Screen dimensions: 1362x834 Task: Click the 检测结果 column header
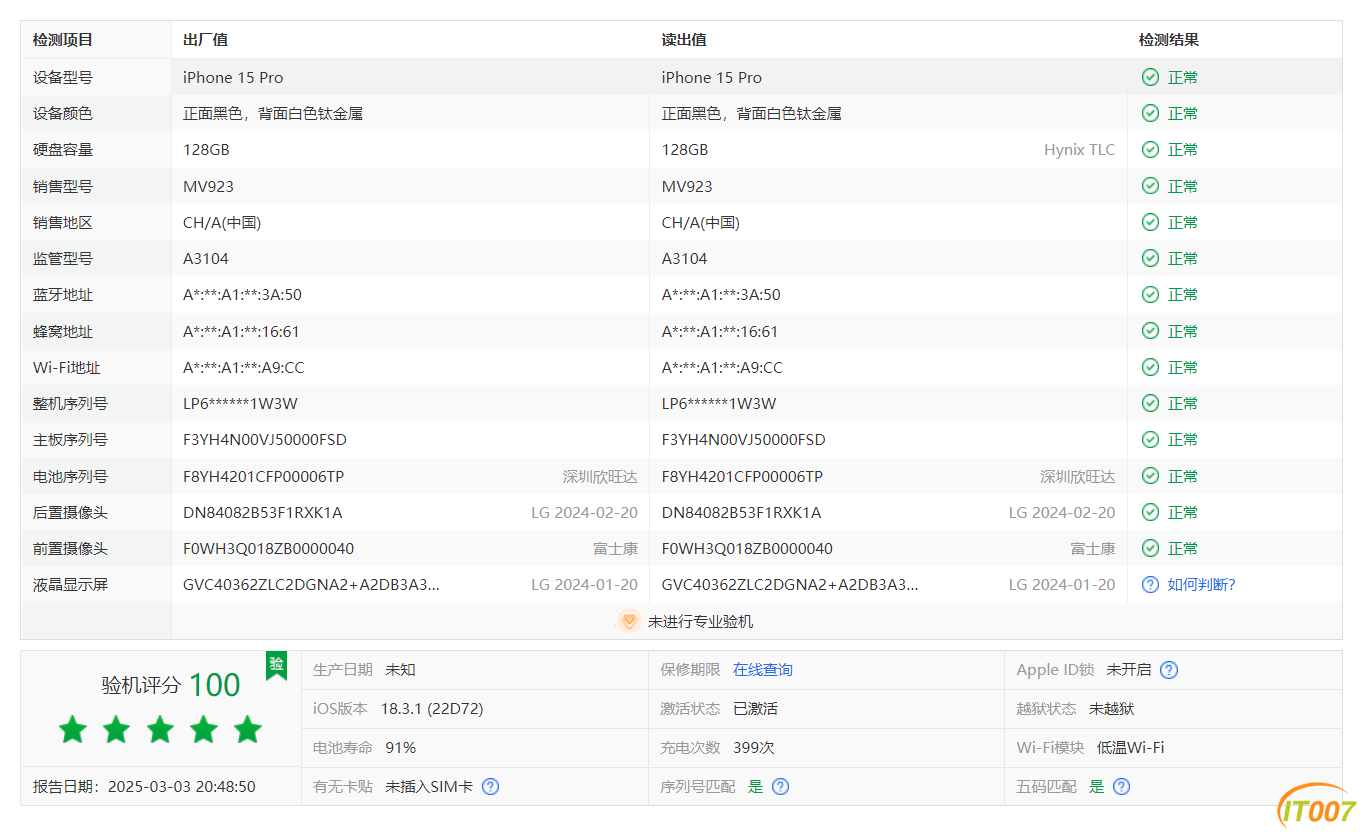tap(1169, 40)
